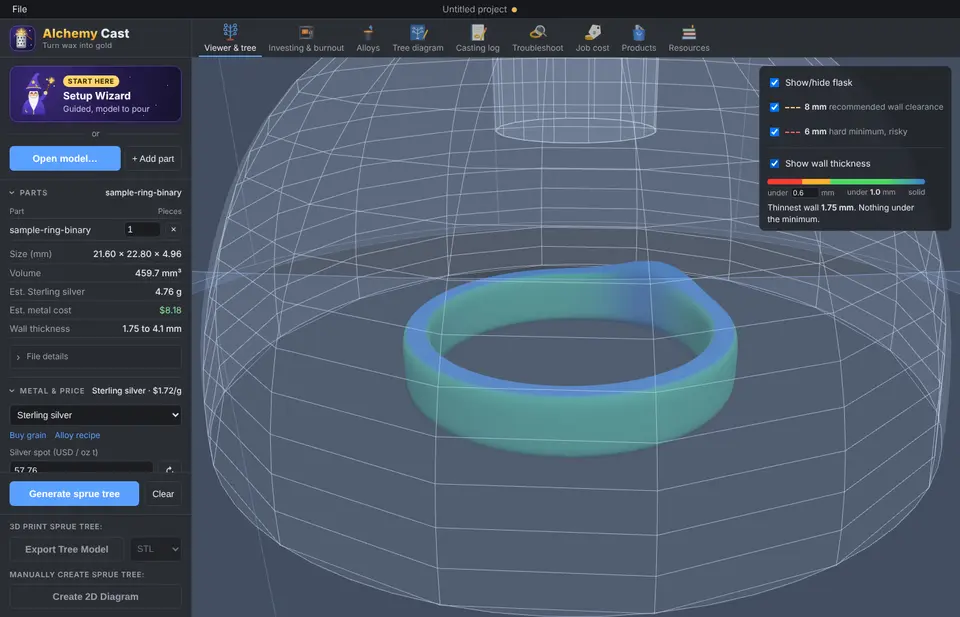
Task: Click the "Untitled project" title
Action: (x=474, y=9)
